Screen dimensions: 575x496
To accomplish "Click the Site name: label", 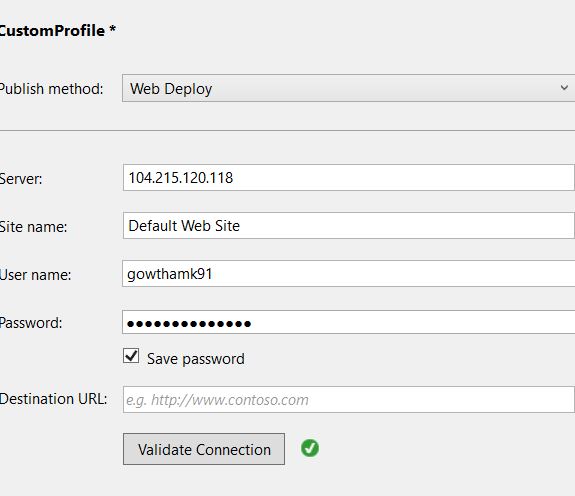I will click(33, 227).
